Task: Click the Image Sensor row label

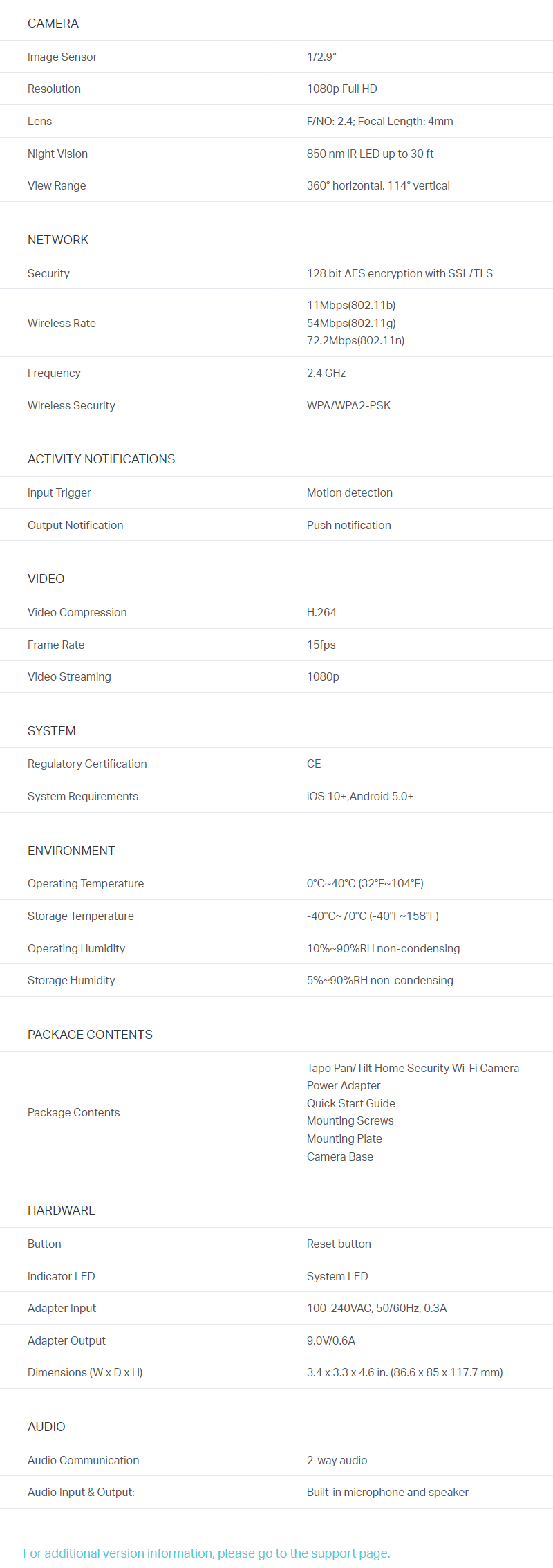Action: 62,57
